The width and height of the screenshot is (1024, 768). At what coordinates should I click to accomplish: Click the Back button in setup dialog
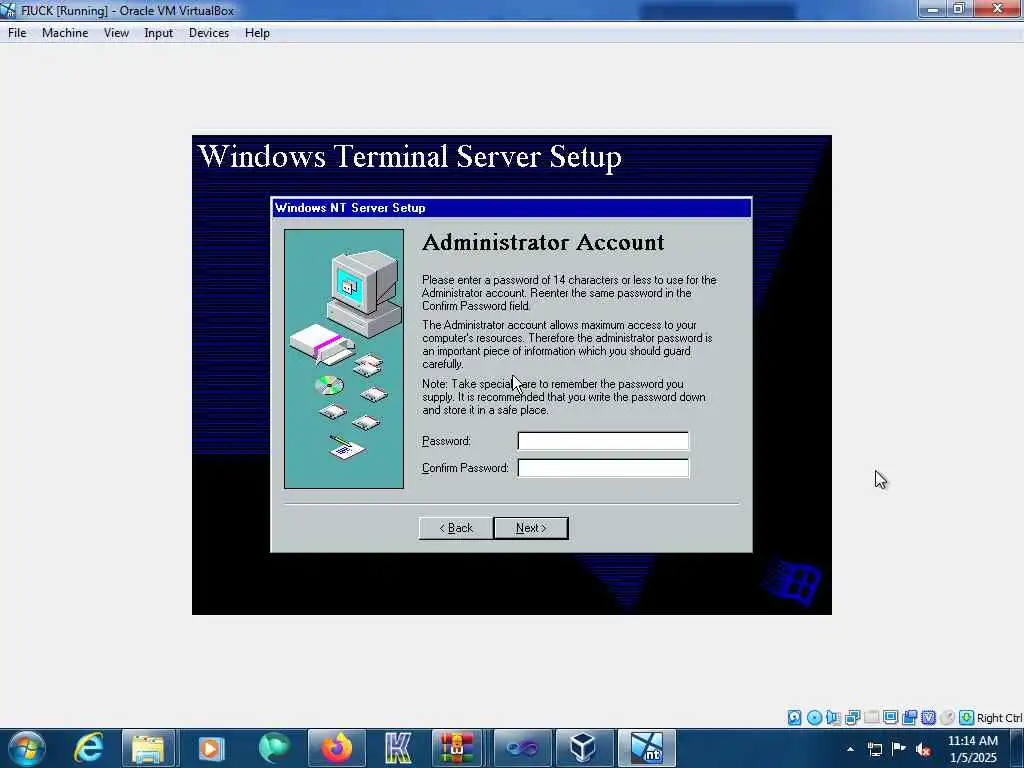click(456, 528)
